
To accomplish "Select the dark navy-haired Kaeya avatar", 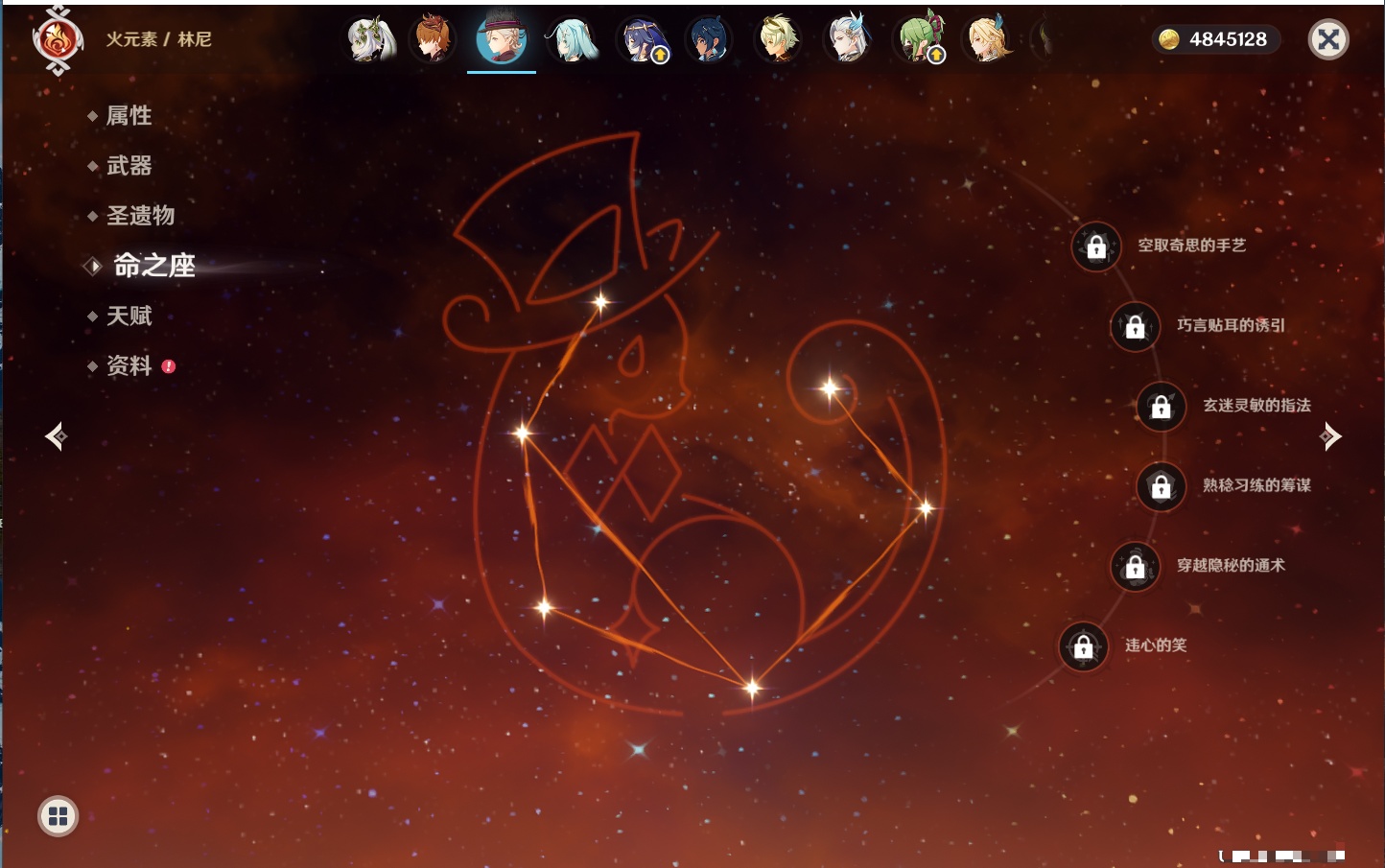I will 709,39.
